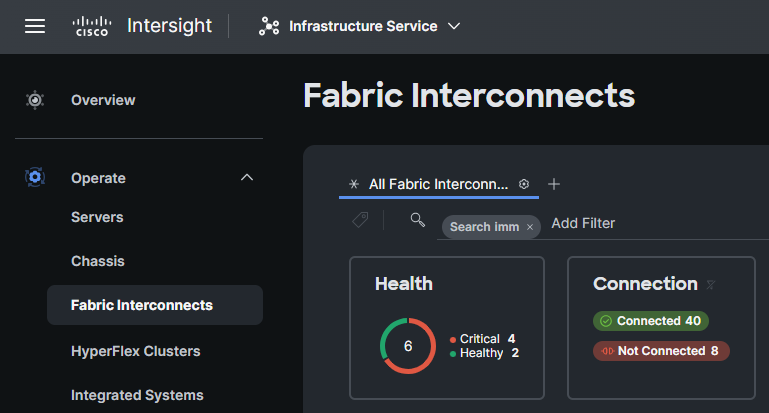769x413 pixels.
Task: Select Fabric Interconnects in sidebar
Action: click(x=155, y=305)
